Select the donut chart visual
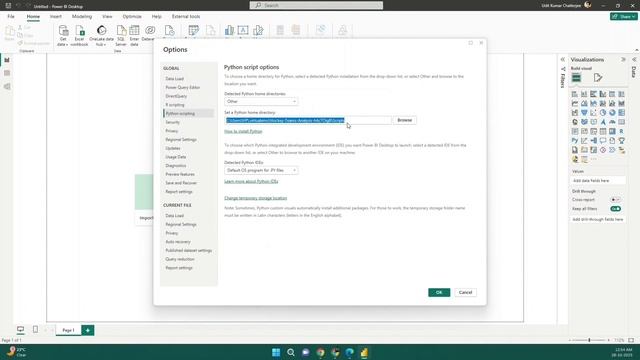640x360 pixels. (x=612, y=113)
